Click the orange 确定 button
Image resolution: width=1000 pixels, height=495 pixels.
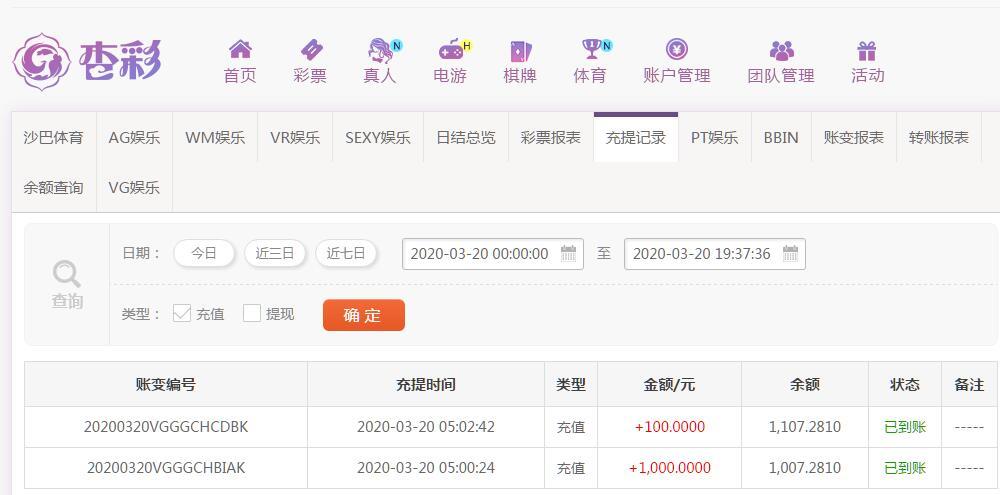364,314
